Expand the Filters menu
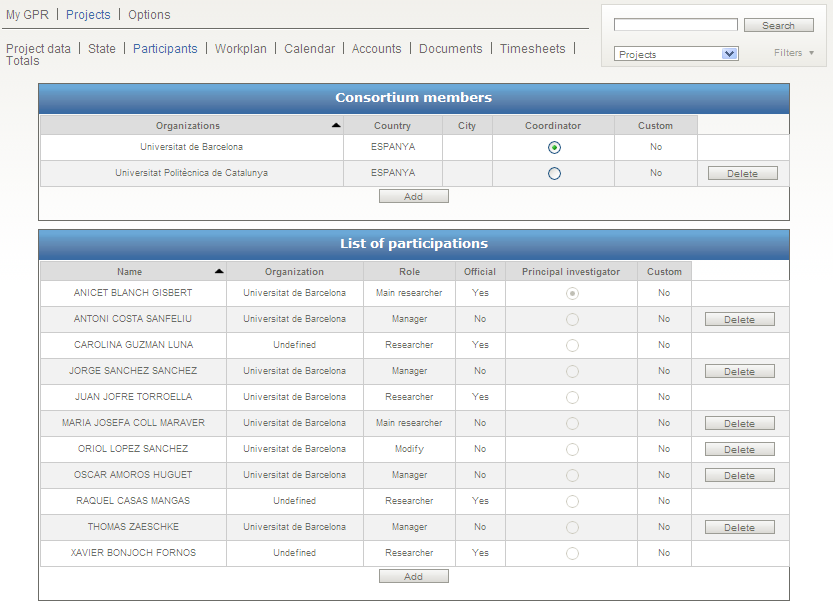Image resolution: width=833 pixels, height=609 pixels. [794, 53]
